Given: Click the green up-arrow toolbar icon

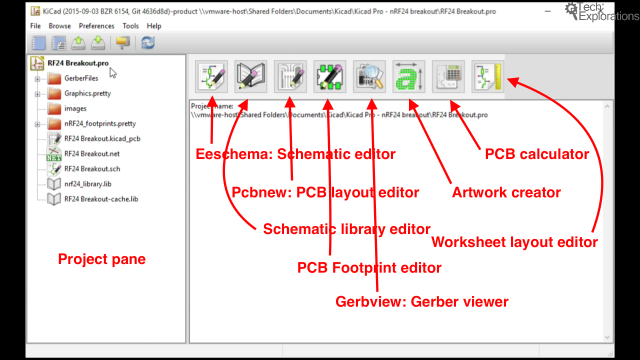Looking at the screenshot, I should click(x=78, y=43).
